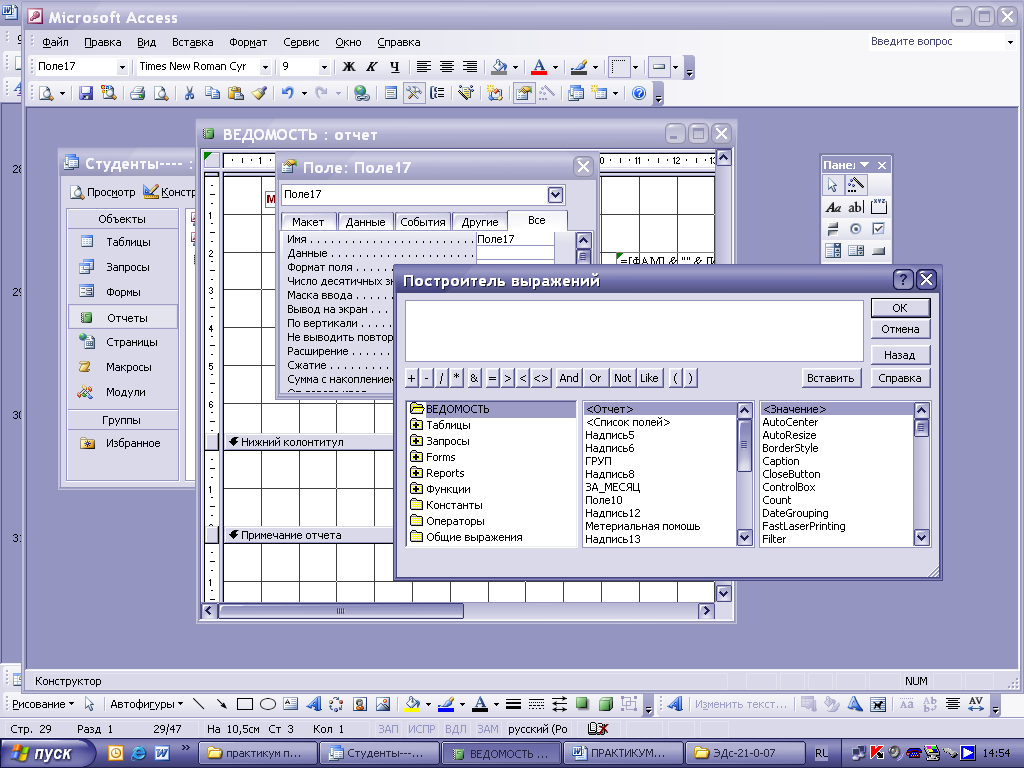Open ПРАКТИКУМ Word taskbar button
The image size is (1024, 768).
(x=624, y=754)
